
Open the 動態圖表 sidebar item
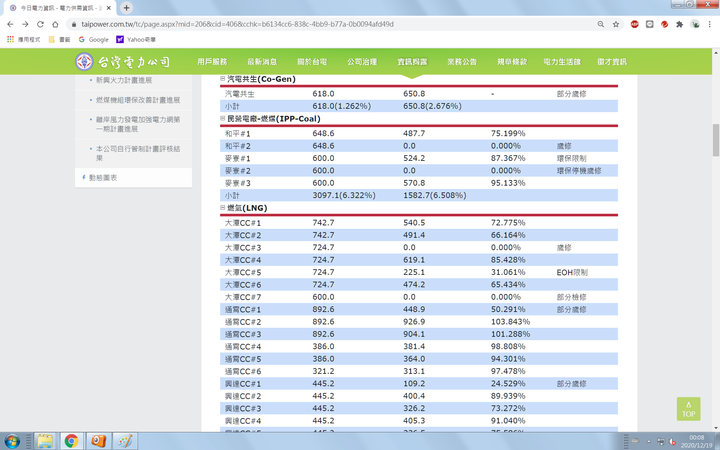coord(103,178)
